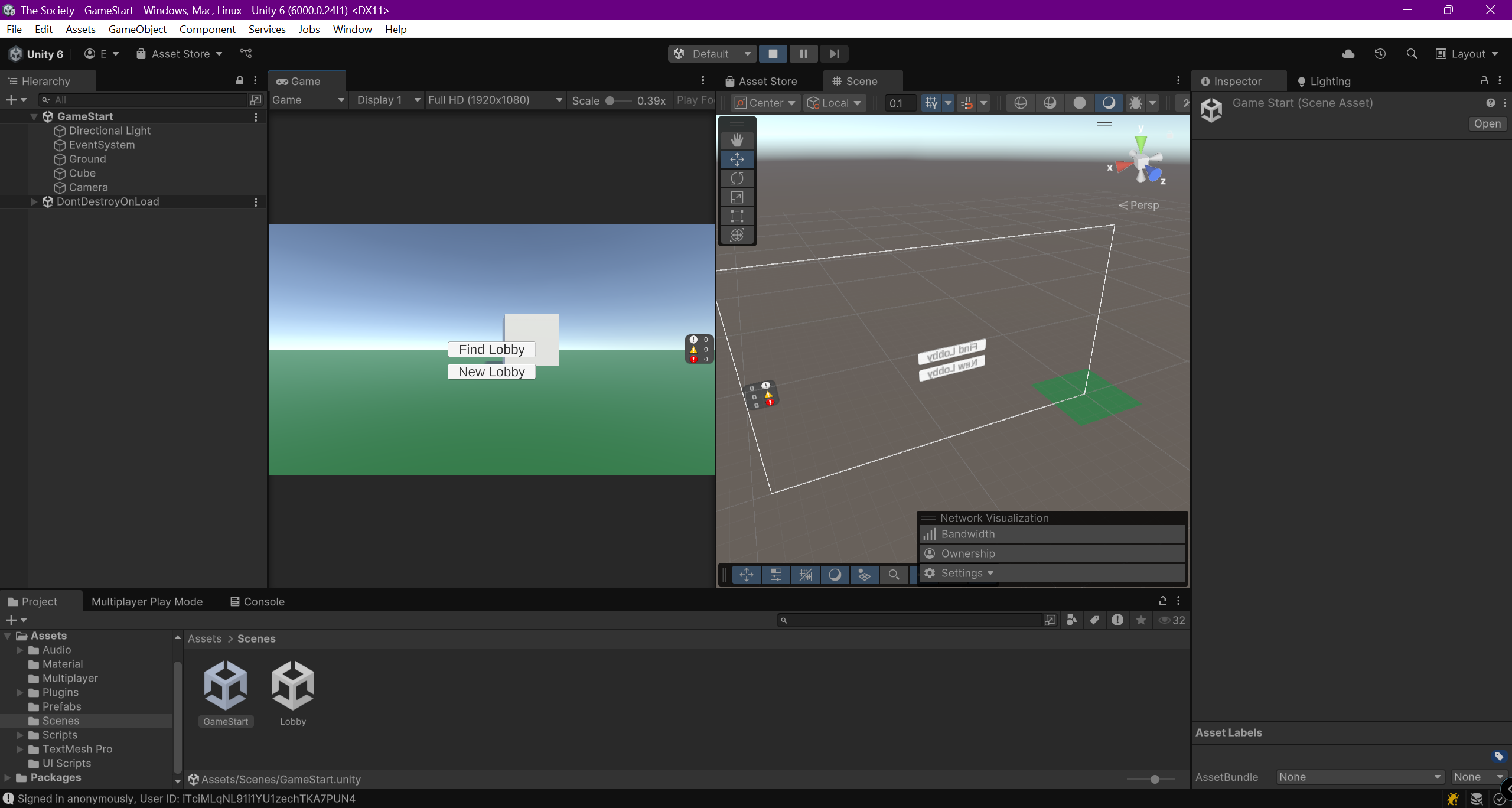This screenshot has width=1512, height=808.
Task: Click the Pause playback button
Action: point(803,54)
